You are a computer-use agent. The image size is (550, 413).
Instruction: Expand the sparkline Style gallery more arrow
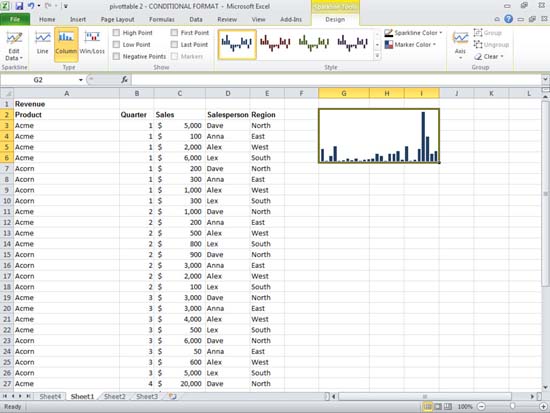tap(377, 56)
